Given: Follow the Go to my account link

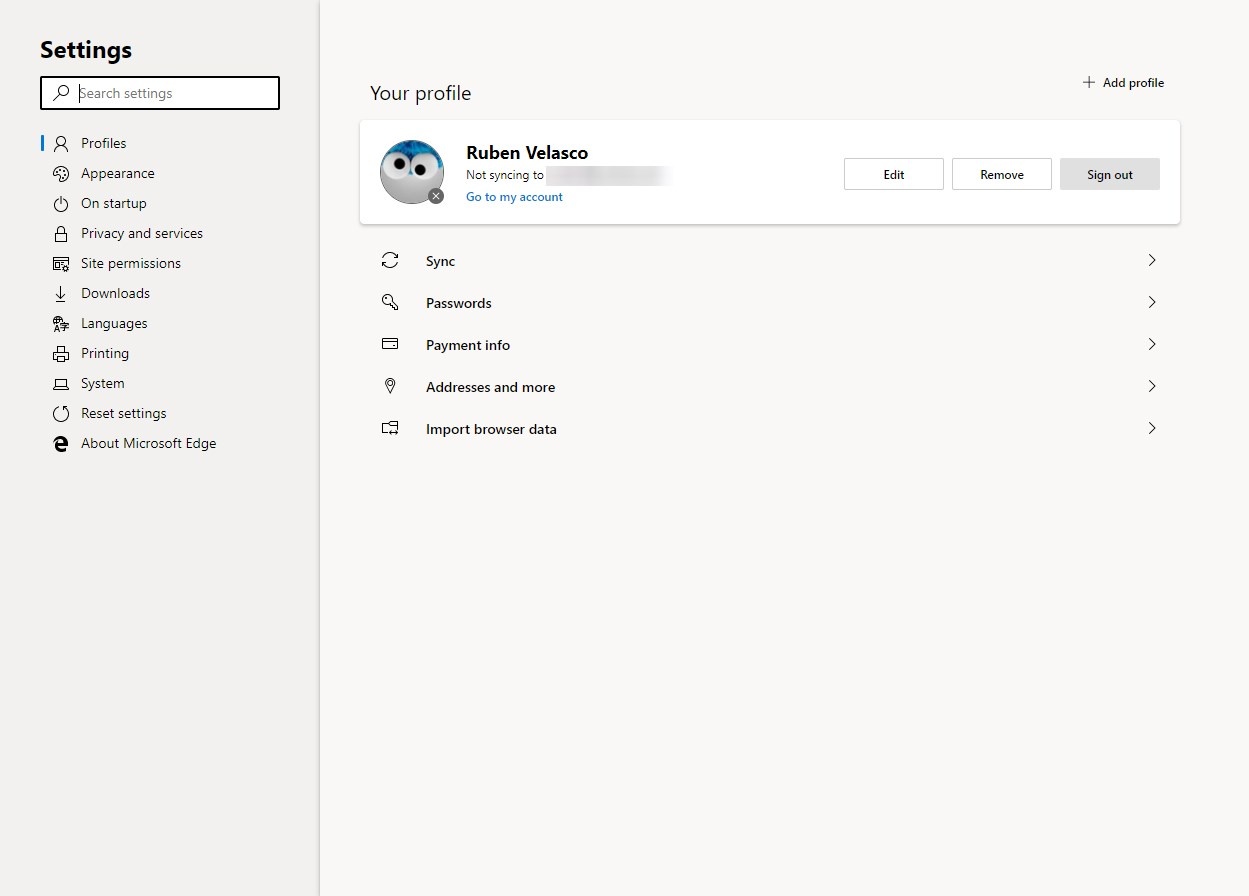Looking at the screenshot, I should coord(514,197).
